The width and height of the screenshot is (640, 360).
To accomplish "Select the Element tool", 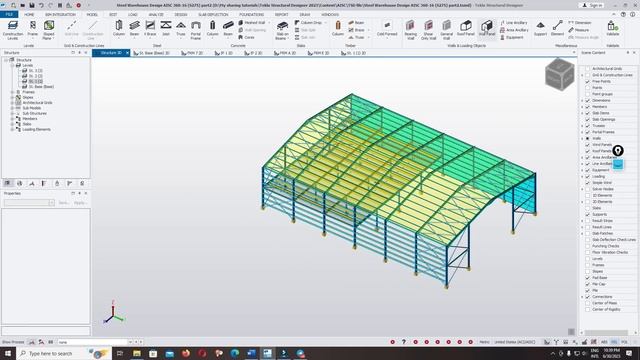I will [557, 29].
